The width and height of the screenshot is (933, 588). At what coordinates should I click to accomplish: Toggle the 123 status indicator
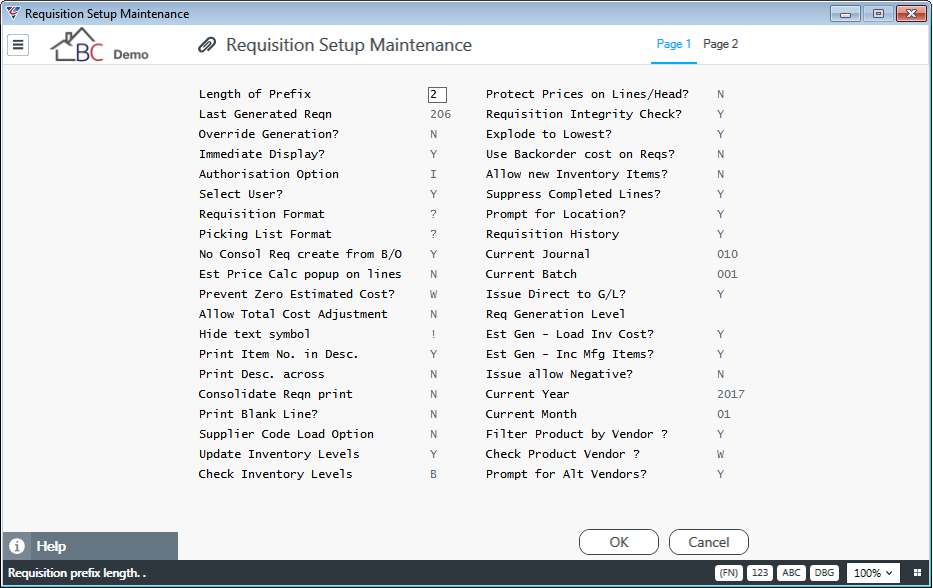click(759, 573)
